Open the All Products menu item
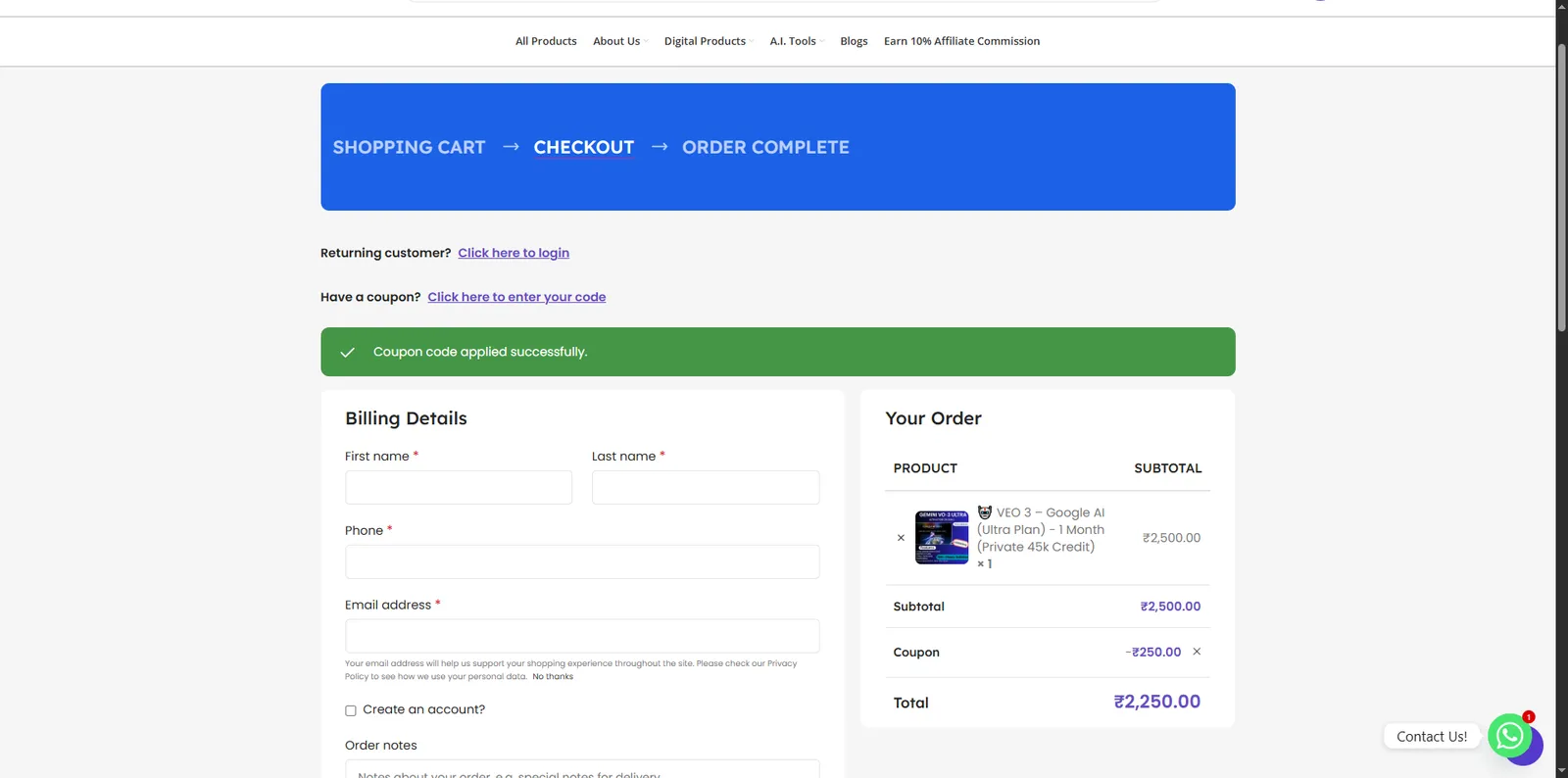The width and height of the screenshot is (1568, 778). (546, 41)
